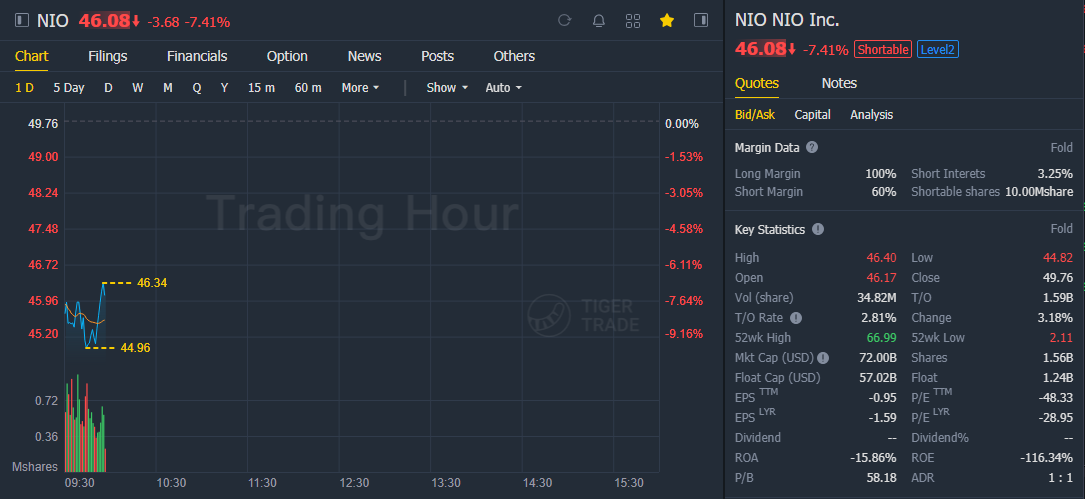Click the 44.96 low price marker
Image resolution: width=1085 pixels, height=499 pixels.
[135, 347]
